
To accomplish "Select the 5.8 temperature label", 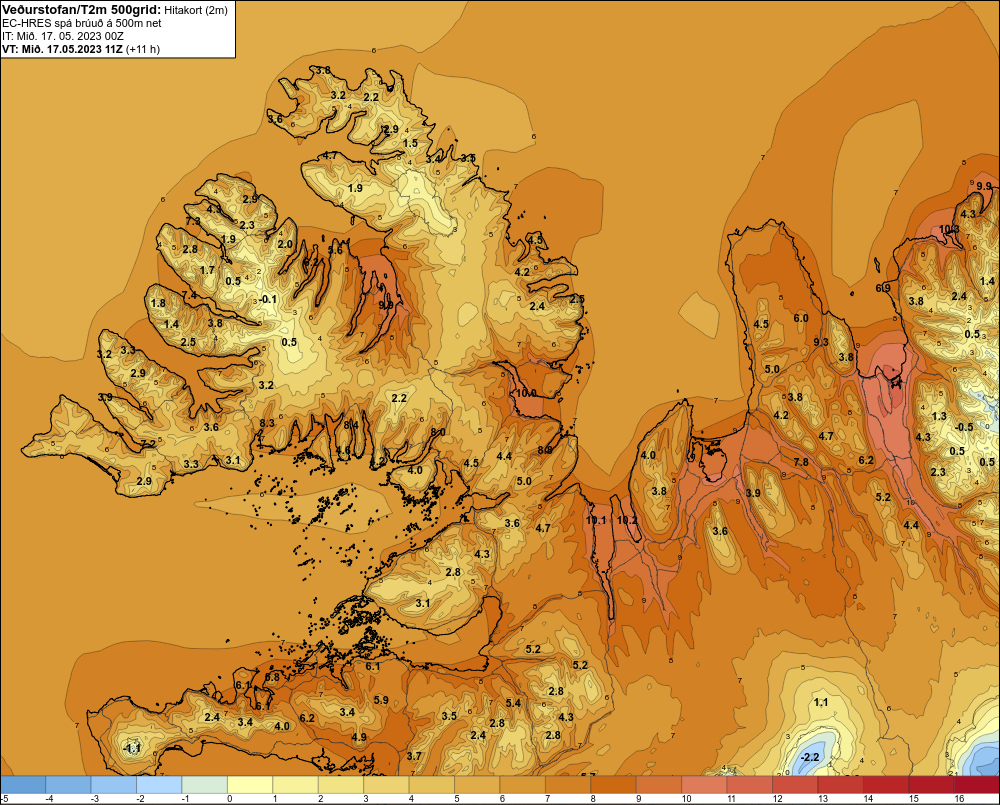I will click(x=272, y=677).
